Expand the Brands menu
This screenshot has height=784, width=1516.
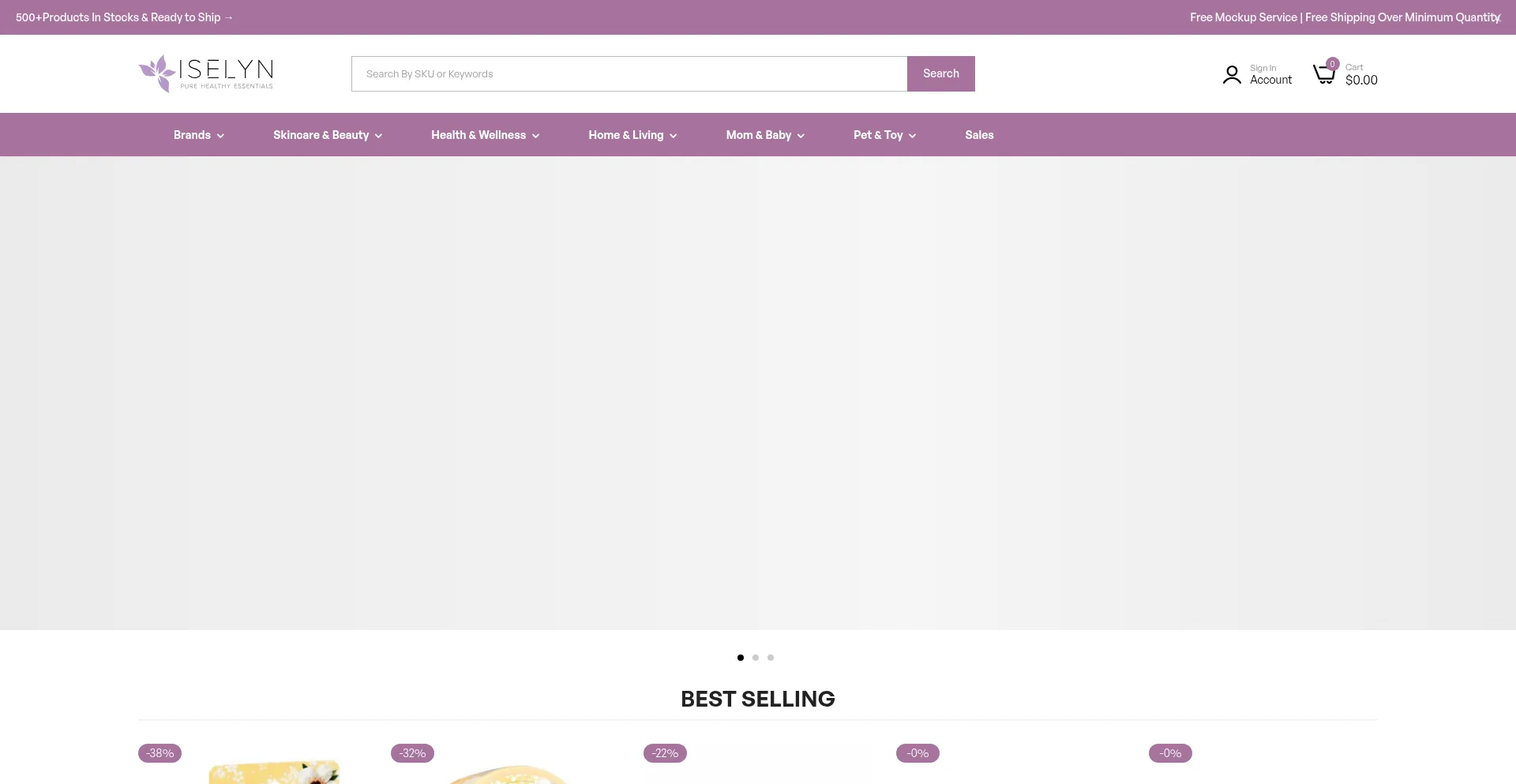pos(199,135)
